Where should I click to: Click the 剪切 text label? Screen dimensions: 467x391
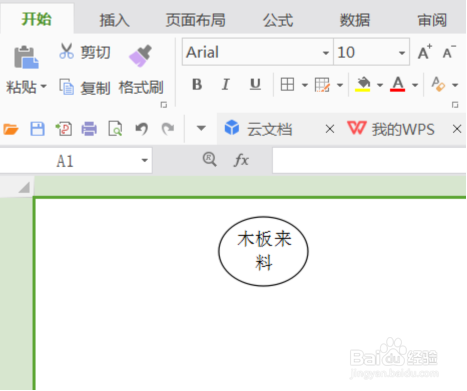tap(95, 52)
